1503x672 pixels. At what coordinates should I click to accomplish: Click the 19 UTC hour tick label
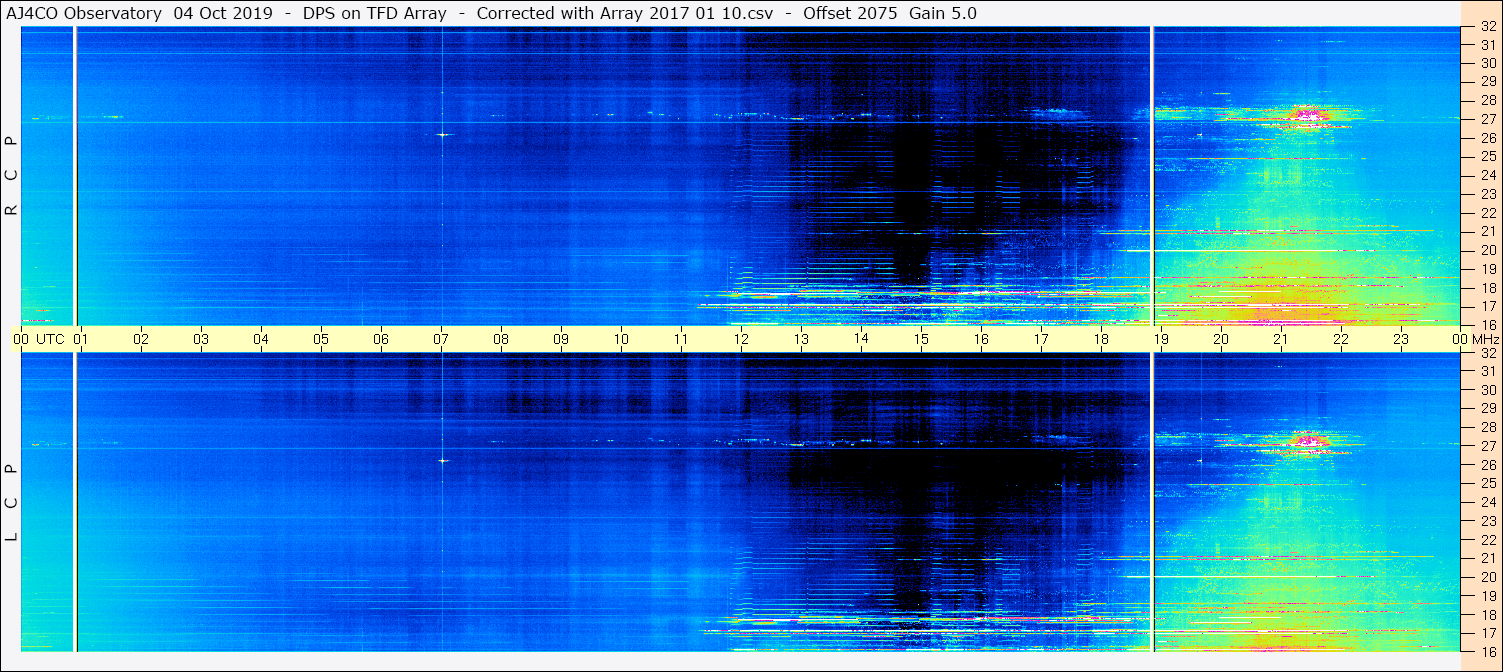tap(1161, 339)
